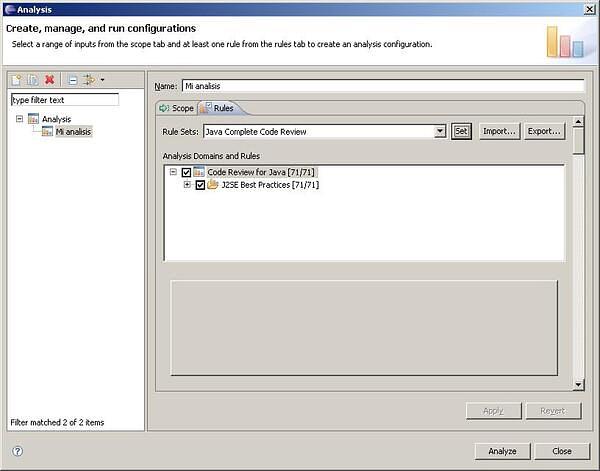This screenshot has width=600, height=471.
Task: Click the Code Review for Java icon
Action: click(199, 172)
